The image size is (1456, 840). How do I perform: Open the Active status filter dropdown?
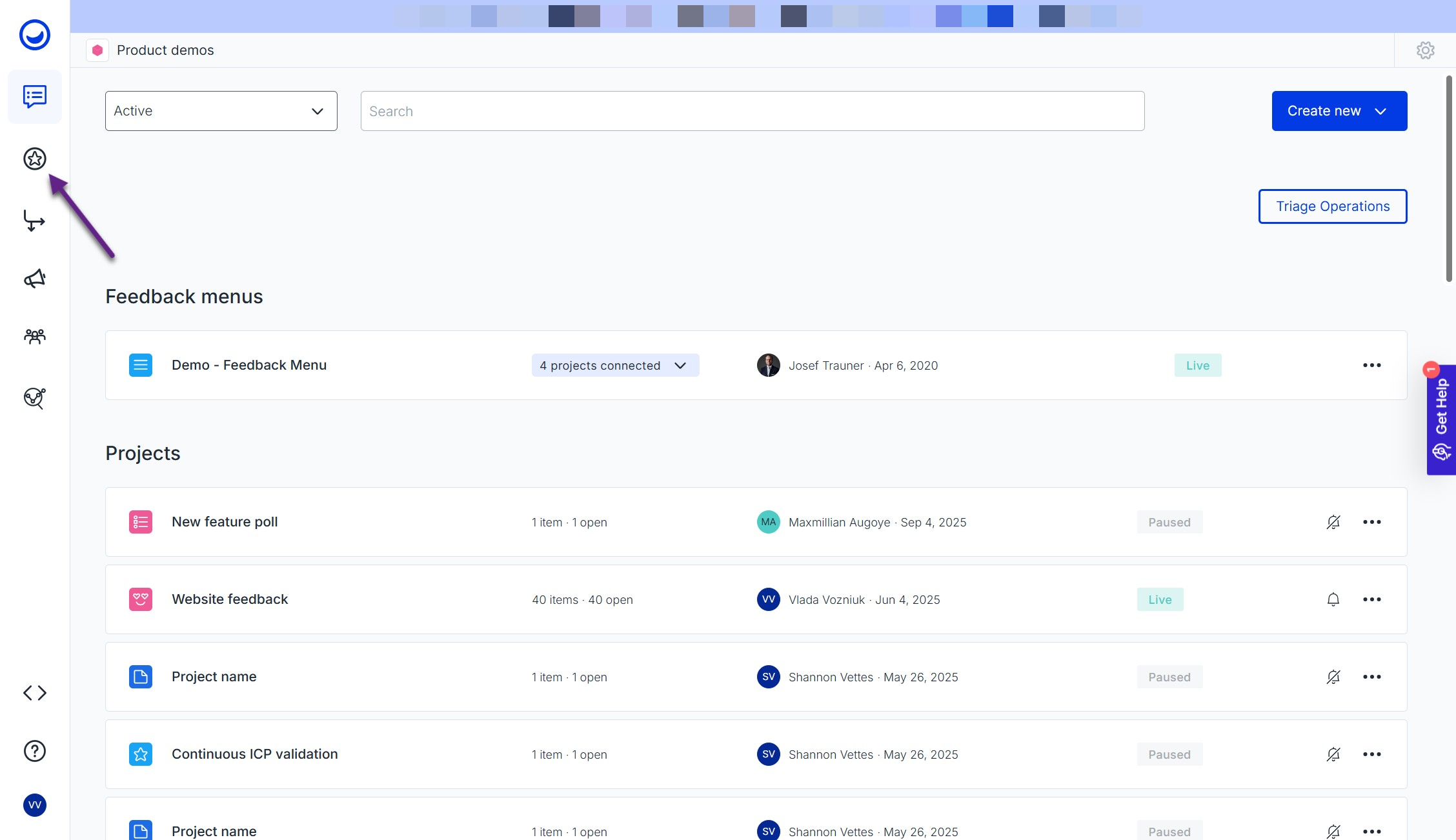[x=221, y=111]
